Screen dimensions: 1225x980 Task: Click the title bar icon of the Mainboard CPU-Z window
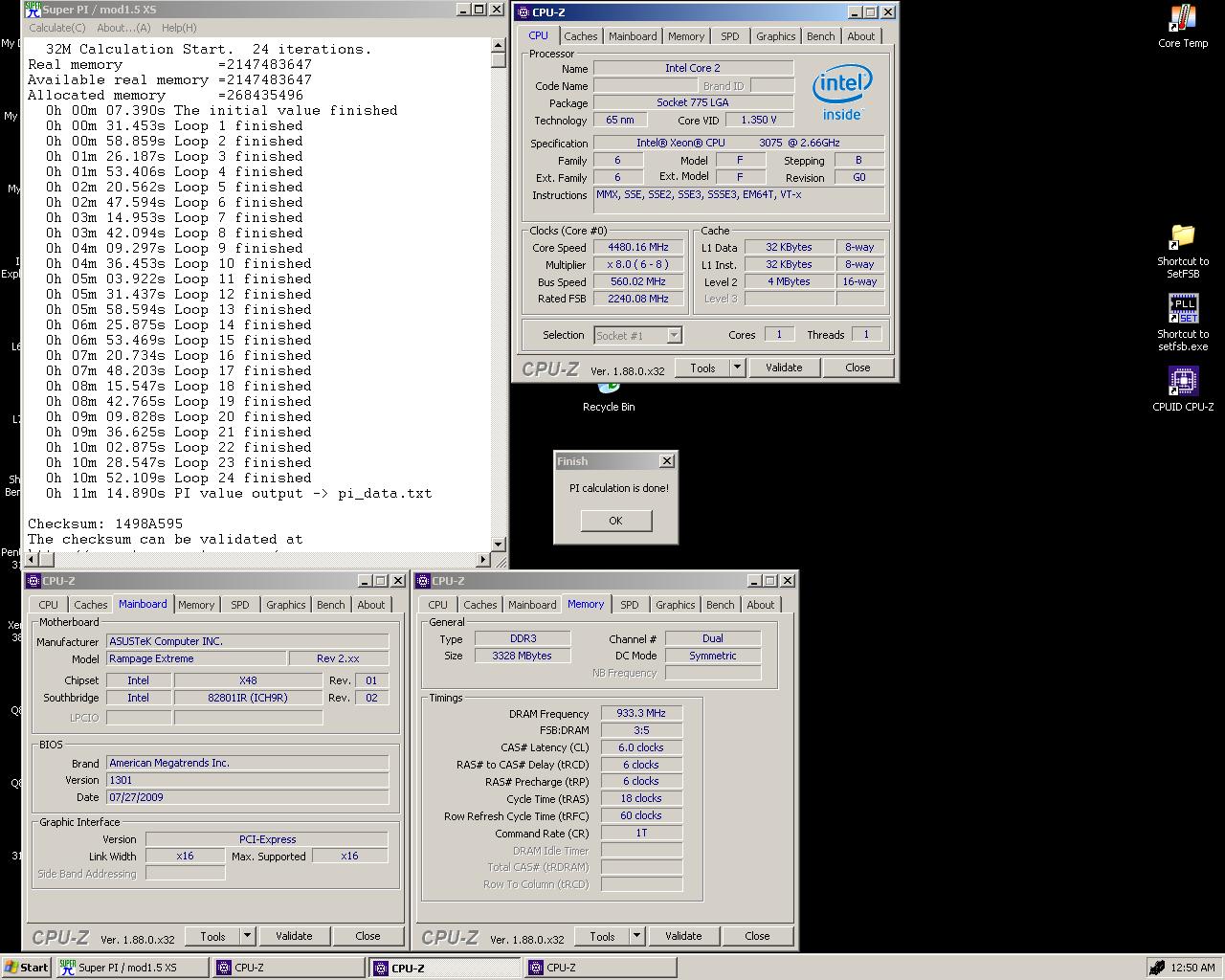[33, 581]
